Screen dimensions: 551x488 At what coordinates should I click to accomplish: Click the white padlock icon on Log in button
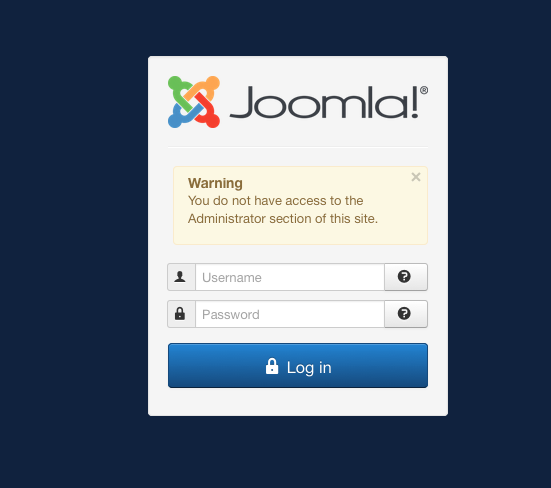[272, 366]
